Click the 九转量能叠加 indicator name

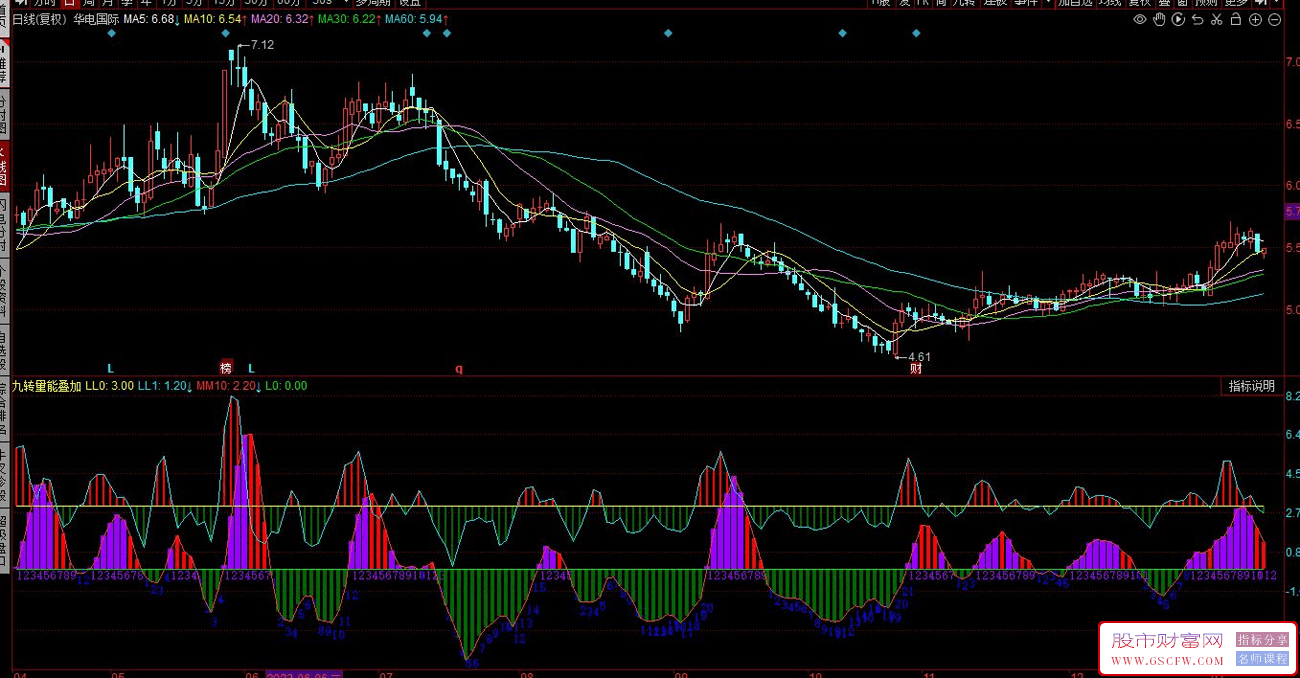click(46, 386)
